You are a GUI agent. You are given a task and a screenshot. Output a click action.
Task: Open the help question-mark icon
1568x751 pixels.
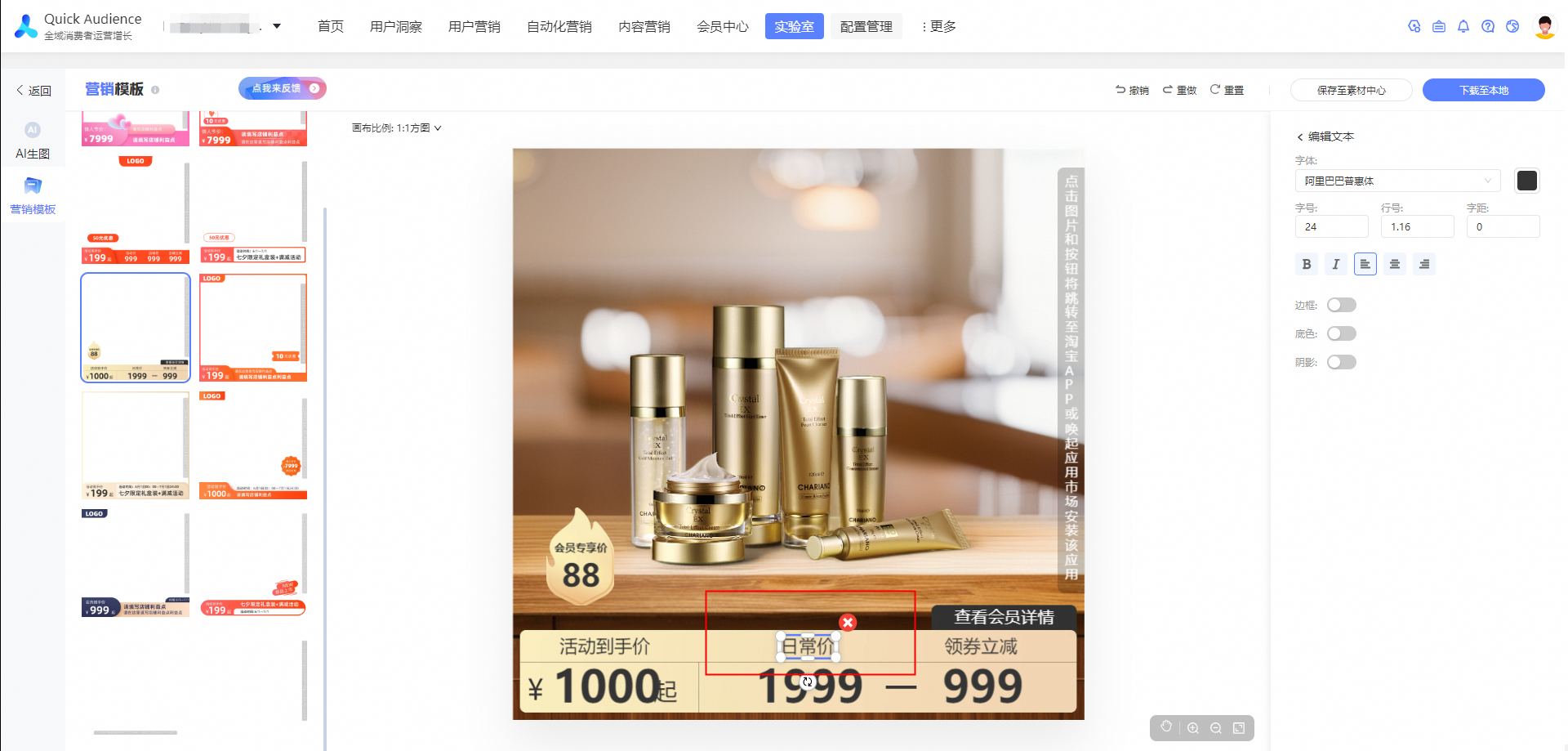pos(1488,26)
